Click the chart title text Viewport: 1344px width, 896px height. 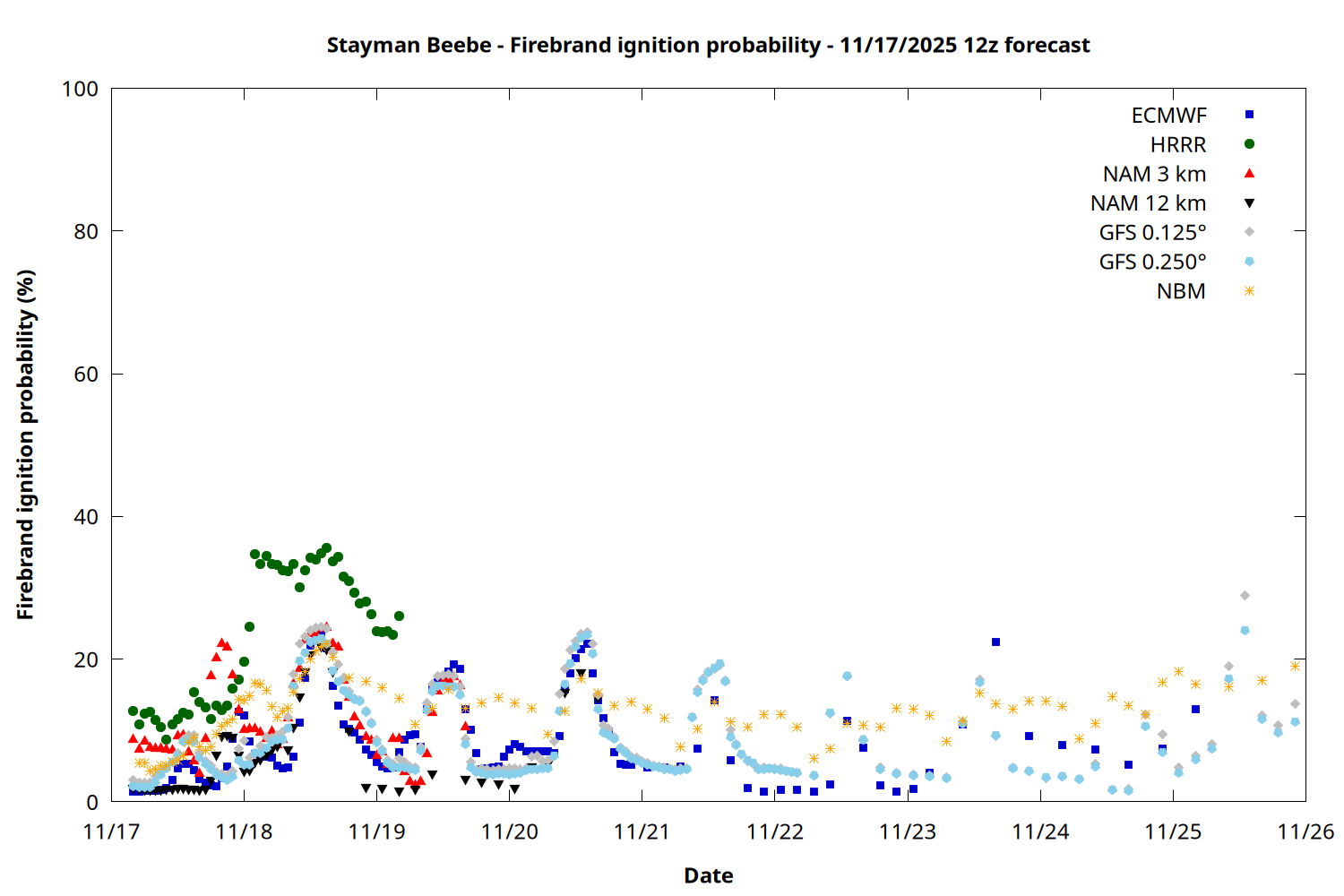point(708,45)
